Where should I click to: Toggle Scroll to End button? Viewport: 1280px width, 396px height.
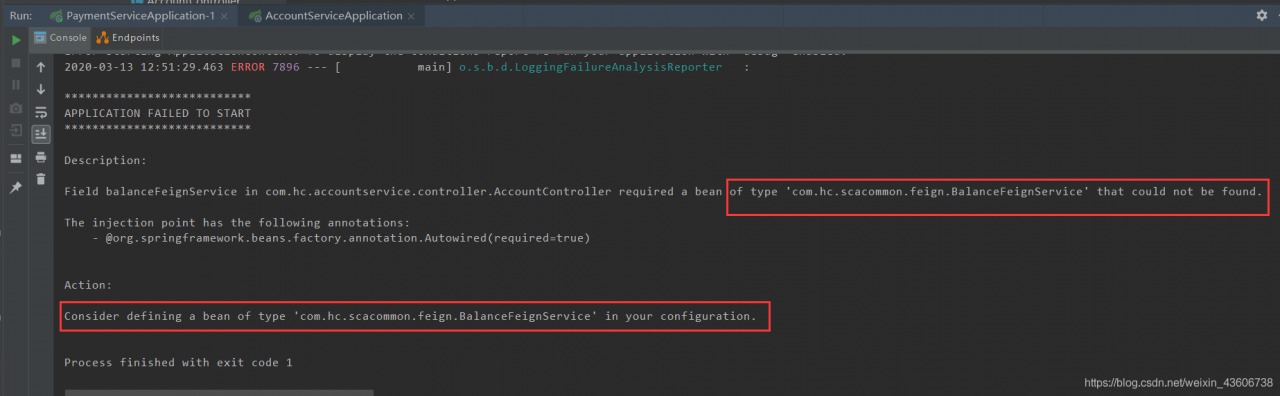(x=41, y=134)
